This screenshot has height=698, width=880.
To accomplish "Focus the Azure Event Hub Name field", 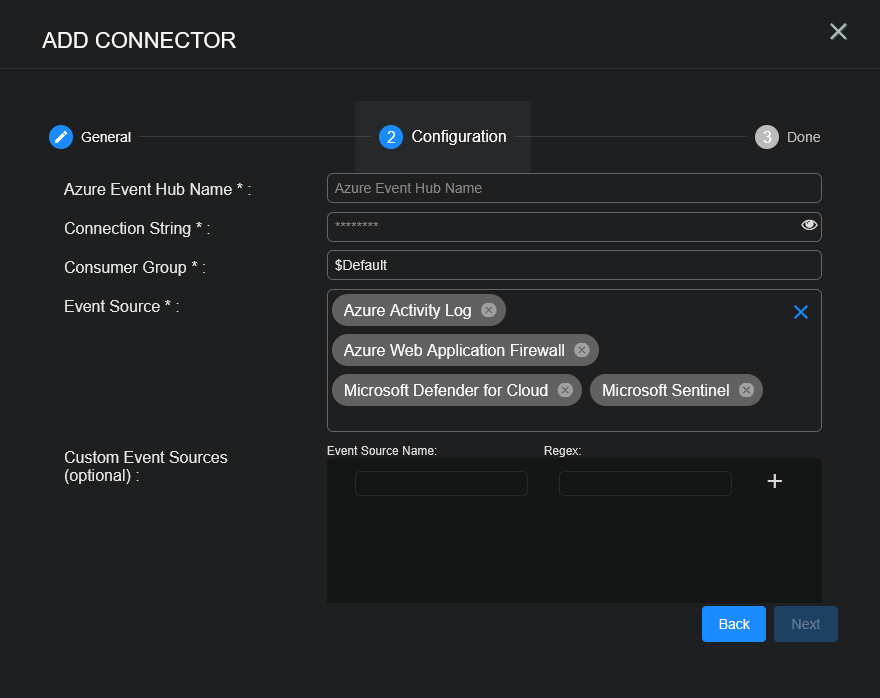I will click(574, 187).
